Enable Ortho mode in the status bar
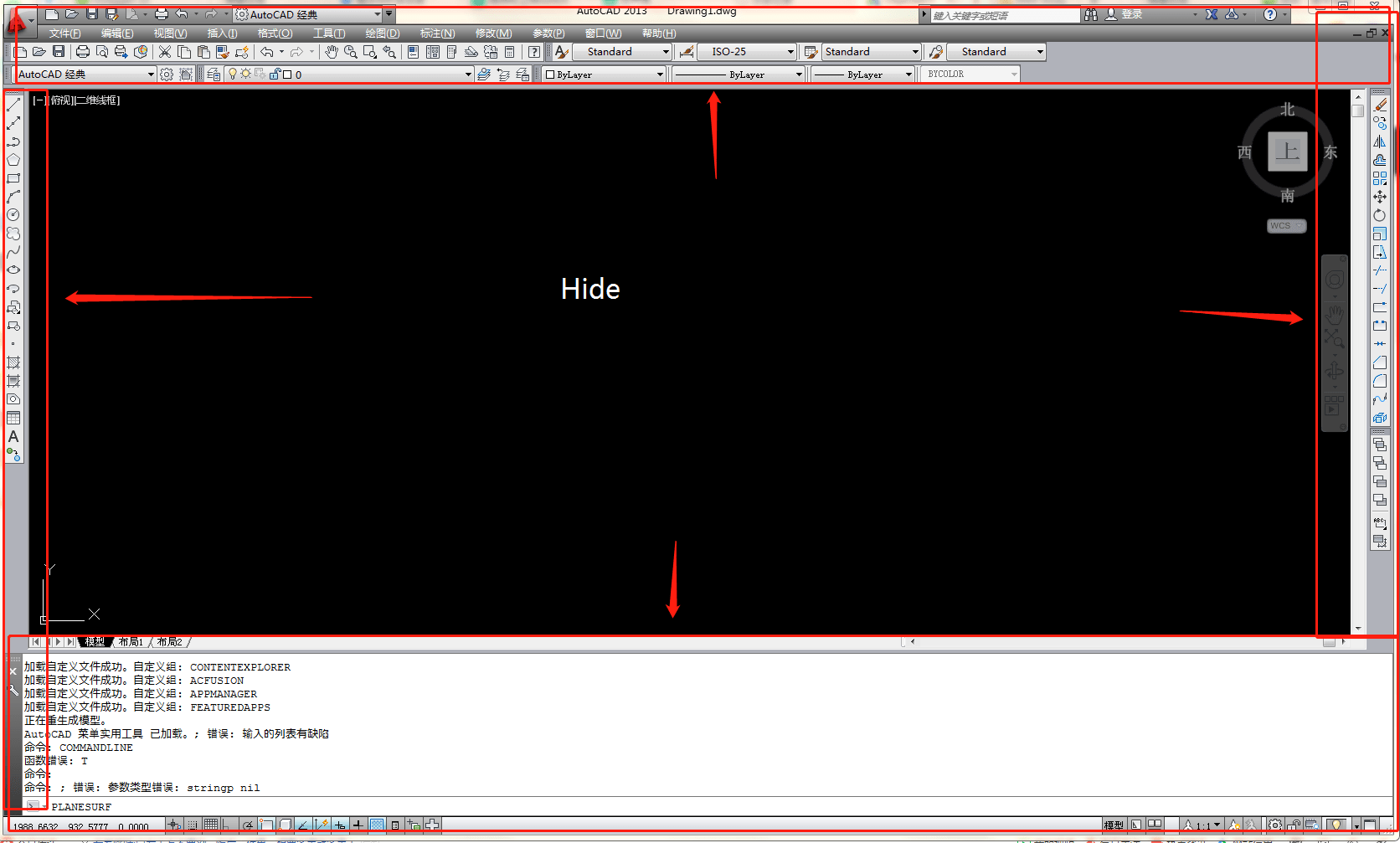Screen dimensions: 1400x843 [x=226, y=825]
